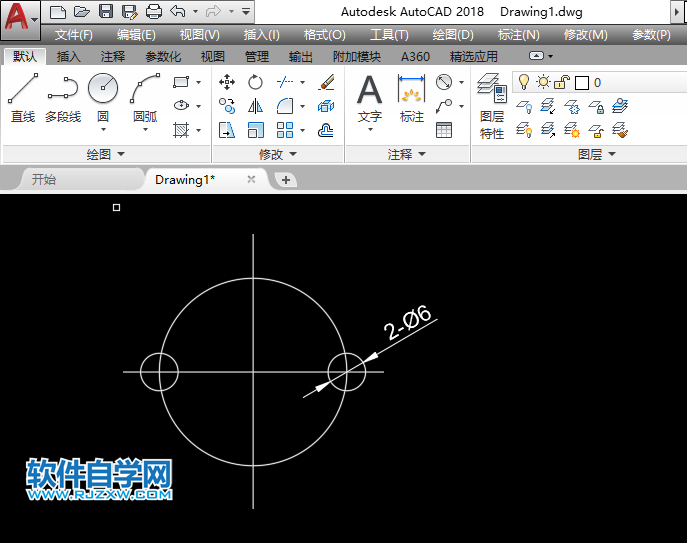
Task: Click the layer 0 color swatch
Action: (x=581, y=82)
